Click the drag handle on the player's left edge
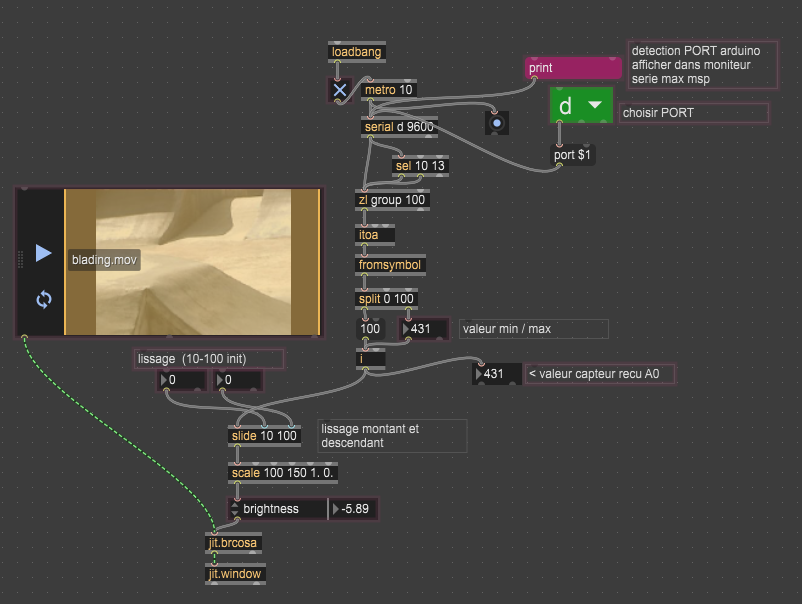 [x=20, y=260]
